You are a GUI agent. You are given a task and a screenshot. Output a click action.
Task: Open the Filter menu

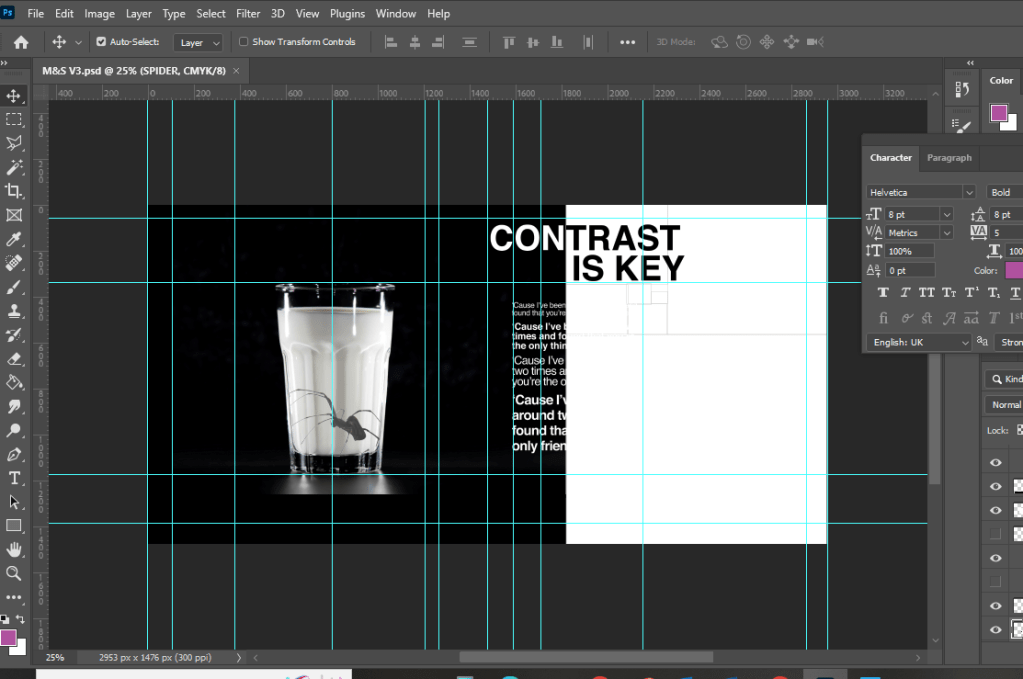[x=247, y=14]
